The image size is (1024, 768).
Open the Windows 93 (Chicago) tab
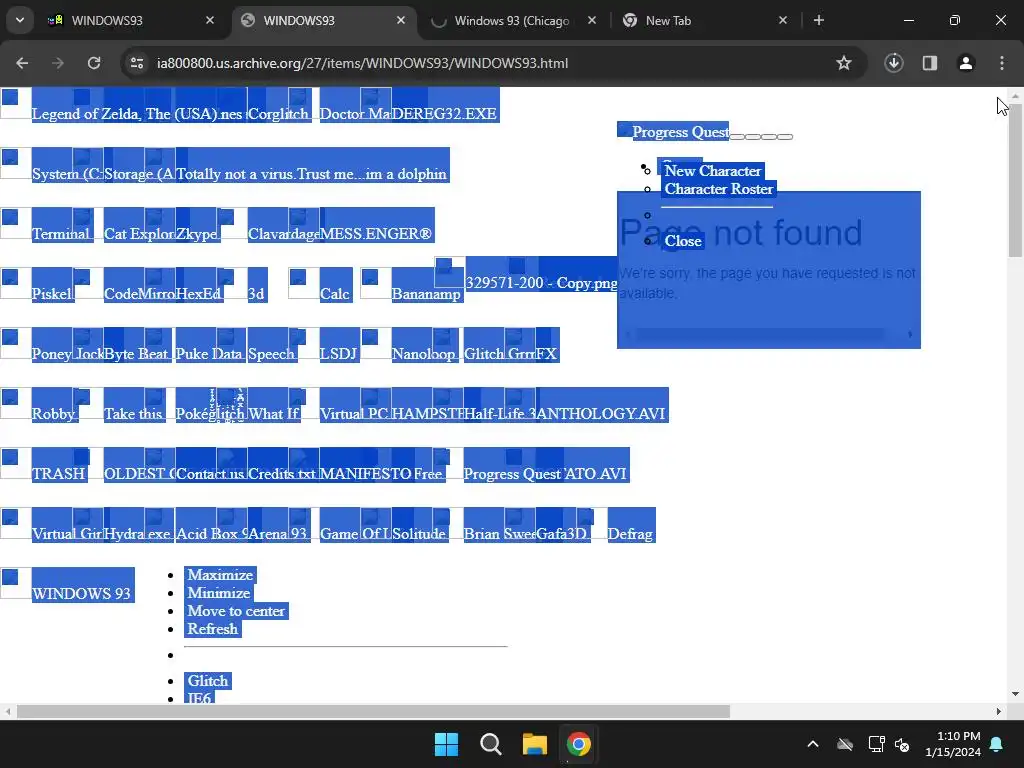(513, 20)
